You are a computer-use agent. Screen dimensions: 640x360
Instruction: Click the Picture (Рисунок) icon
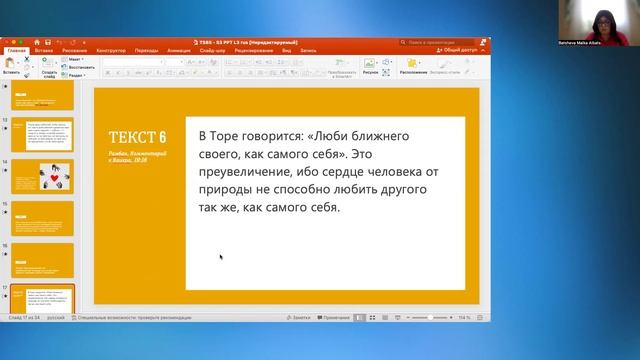click(369, 63)
